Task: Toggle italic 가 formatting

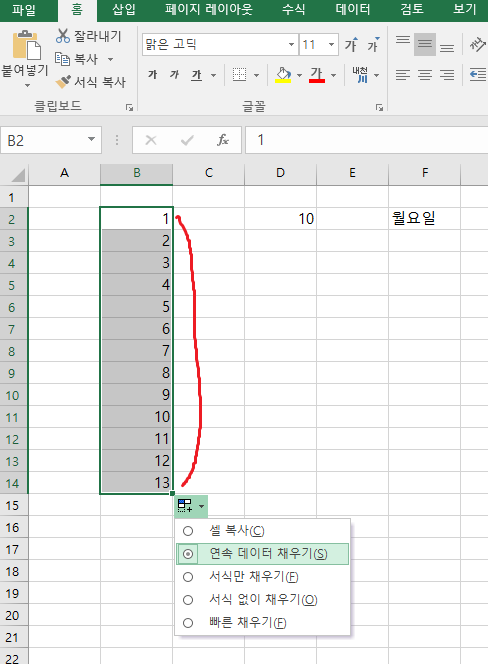Action: pyautogui.click(x=174, y=75)
